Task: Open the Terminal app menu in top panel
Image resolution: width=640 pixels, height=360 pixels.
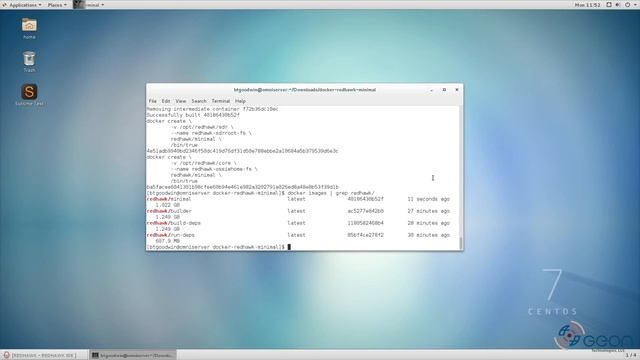Action: (89, 5)
